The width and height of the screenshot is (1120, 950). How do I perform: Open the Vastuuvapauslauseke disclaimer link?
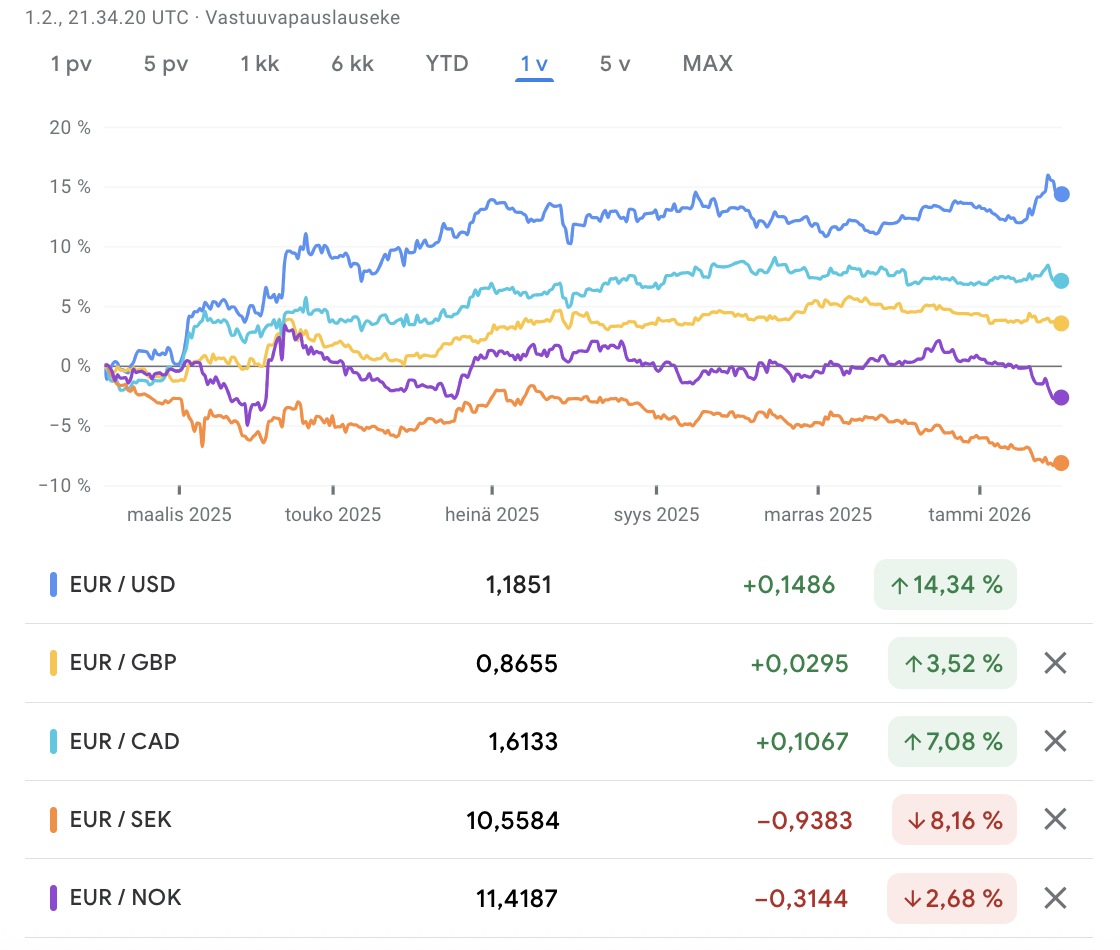[x=302, y=19]
